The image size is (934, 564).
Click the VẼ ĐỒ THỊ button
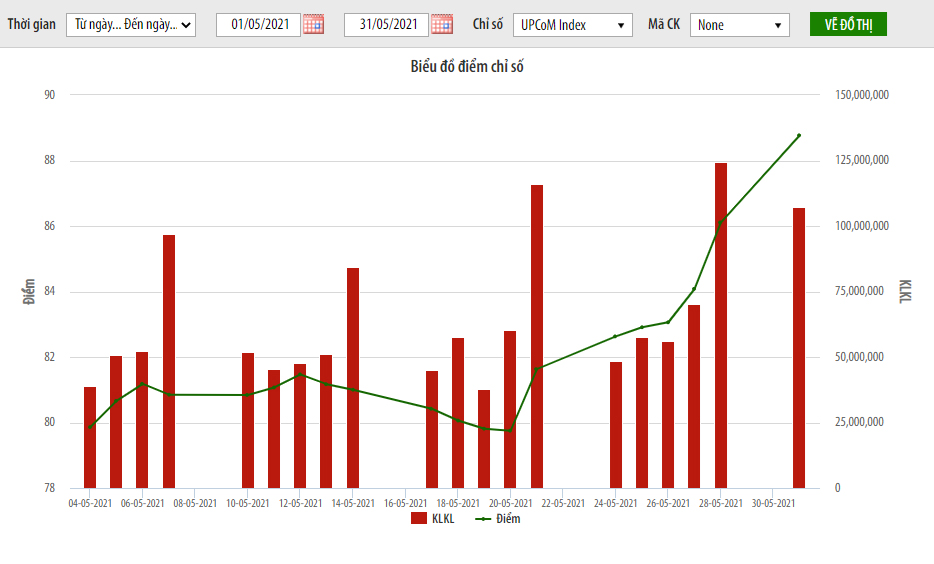click(x=848, y=25)
